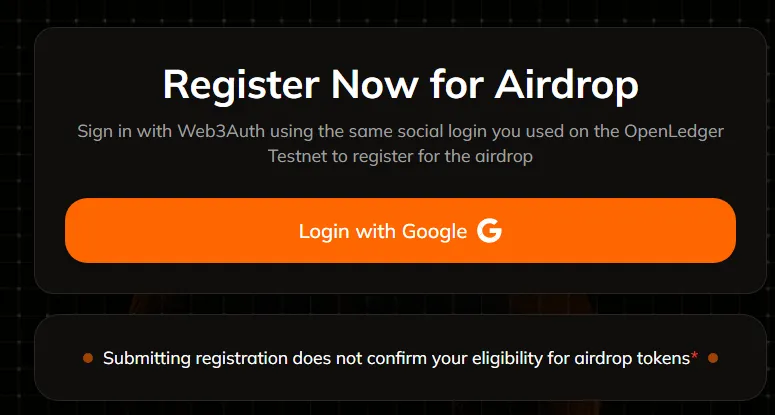Viewport: 775px width, 415px height.
Task: Click the word "Google" on the orange button
Action: 435,232
